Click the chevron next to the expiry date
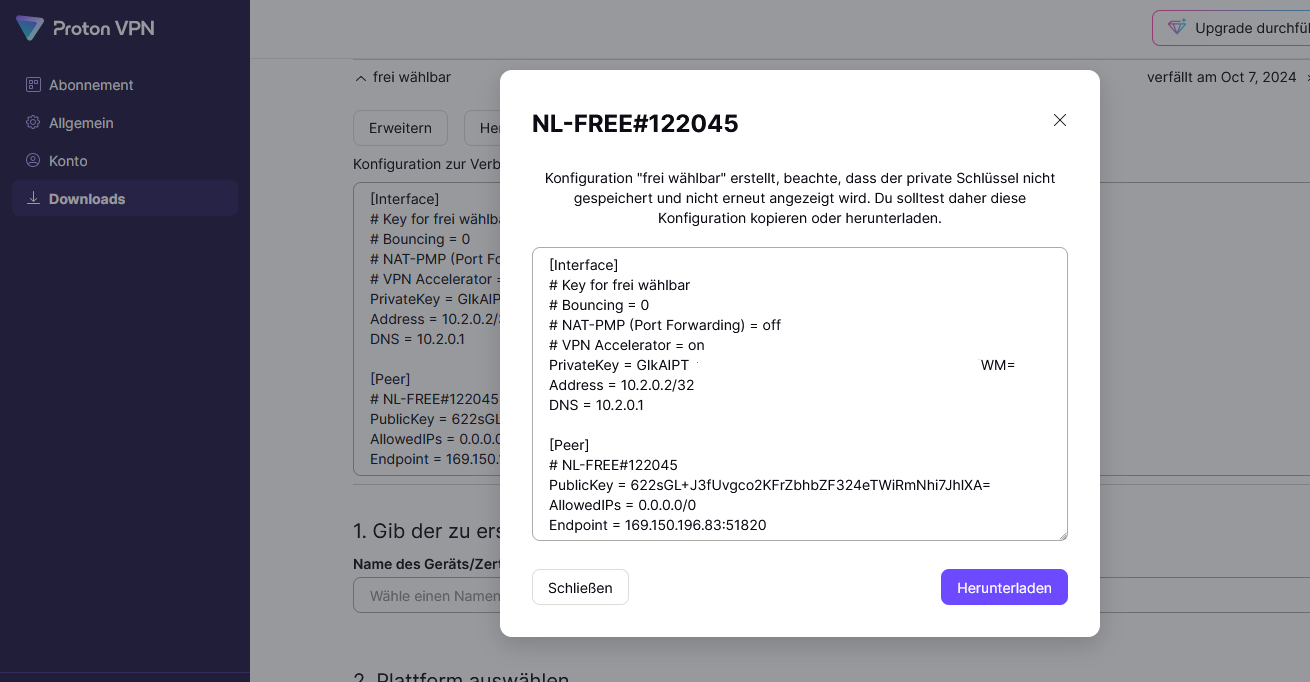The height and width of the screenshot is (682, 1310). click(x=1308, y=77)
